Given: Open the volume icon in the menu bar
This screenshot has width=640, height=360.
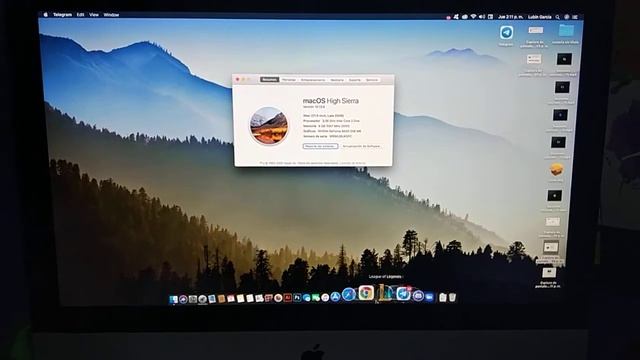Looking at the screenshot, I should pyautogui.click(x=482, y=16).
